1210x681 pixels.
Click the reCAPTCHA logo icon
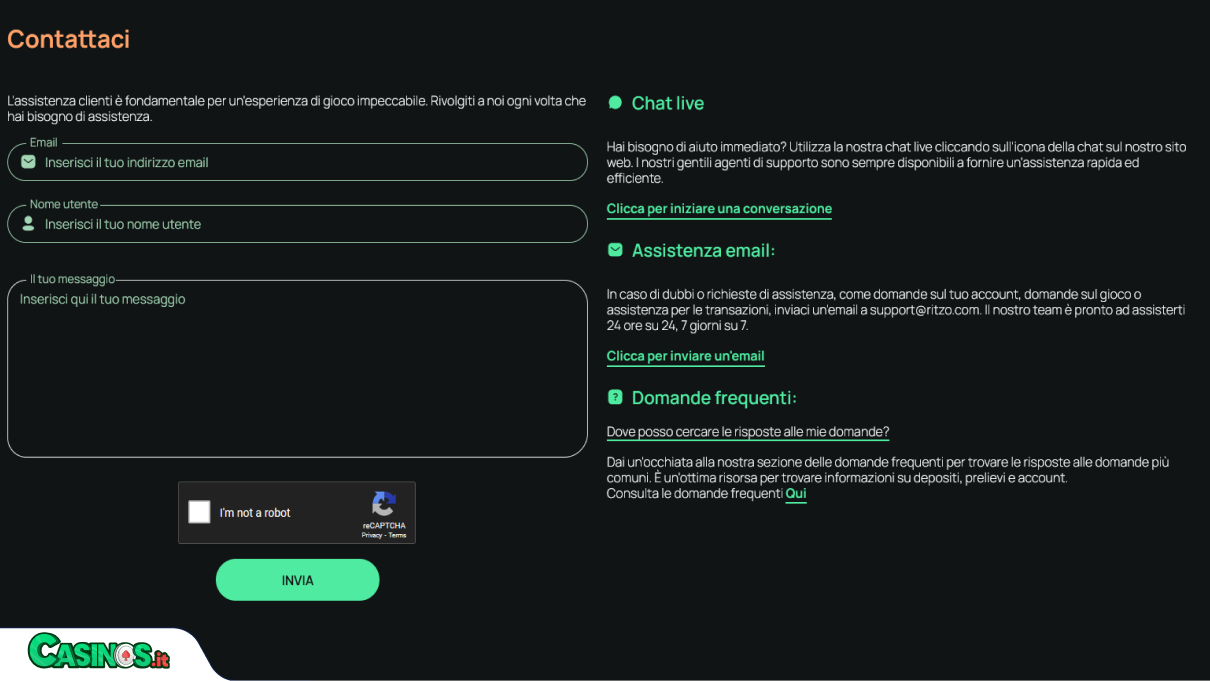coord(384,504)
